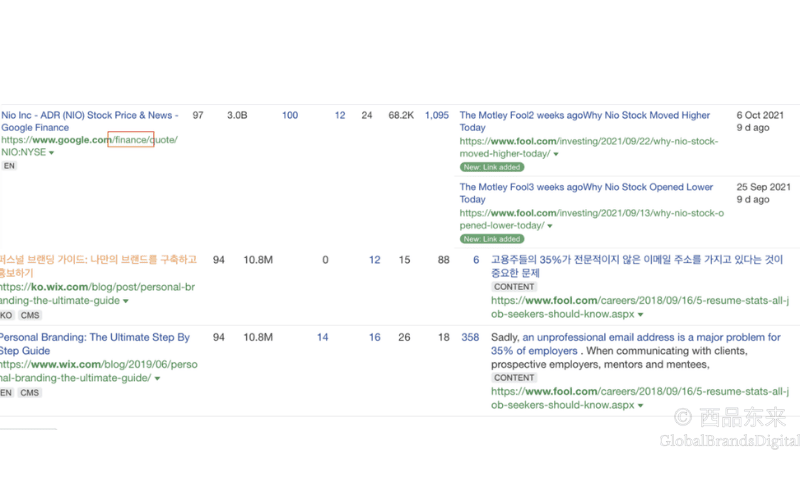Screen dimensions: 800x500
Task: Click value 358 in www.wix.com row
Action: pyautogui.click(x=470, y=338)
